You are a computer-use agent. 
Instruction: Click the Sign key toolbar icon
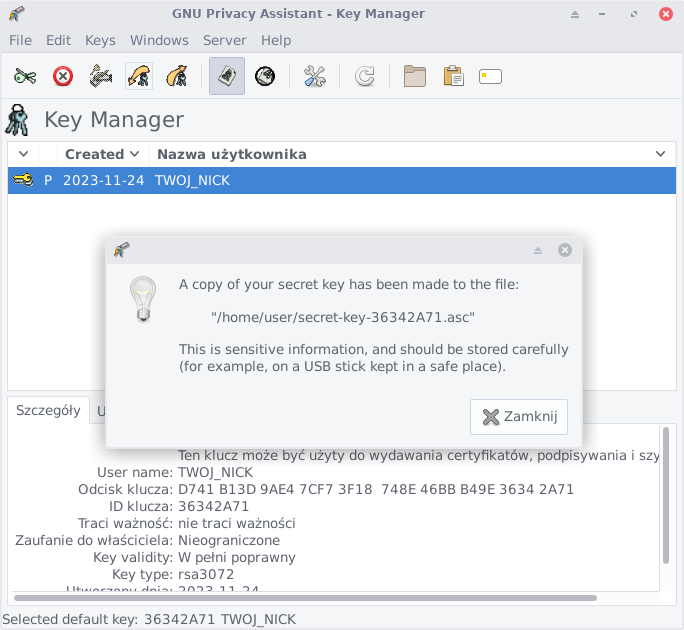coord(101,76)
